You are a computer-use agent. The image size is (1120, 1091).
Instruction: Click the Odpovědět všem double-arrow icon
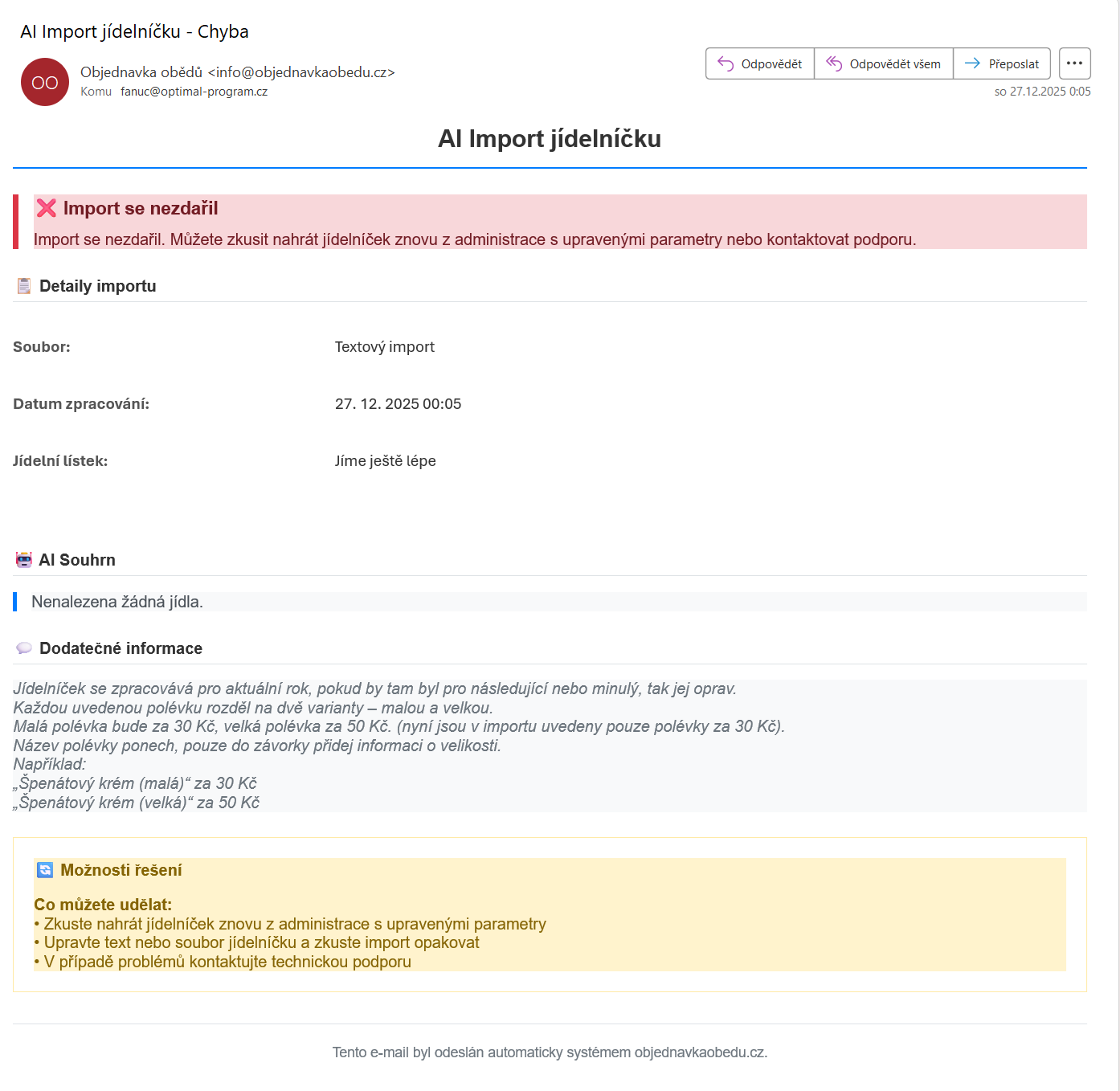[834, 63]
